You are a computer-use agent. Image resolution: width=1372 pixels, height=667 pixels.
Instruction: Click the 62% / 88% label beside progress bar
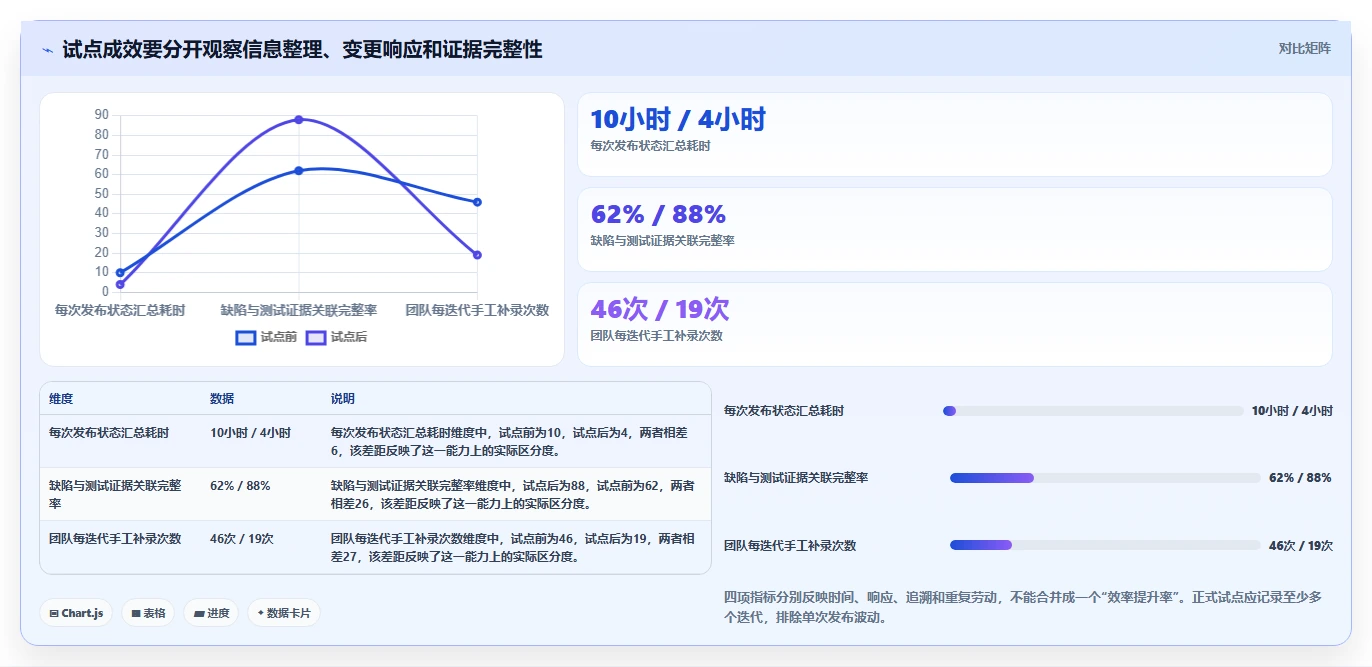tap(1300, 478)
